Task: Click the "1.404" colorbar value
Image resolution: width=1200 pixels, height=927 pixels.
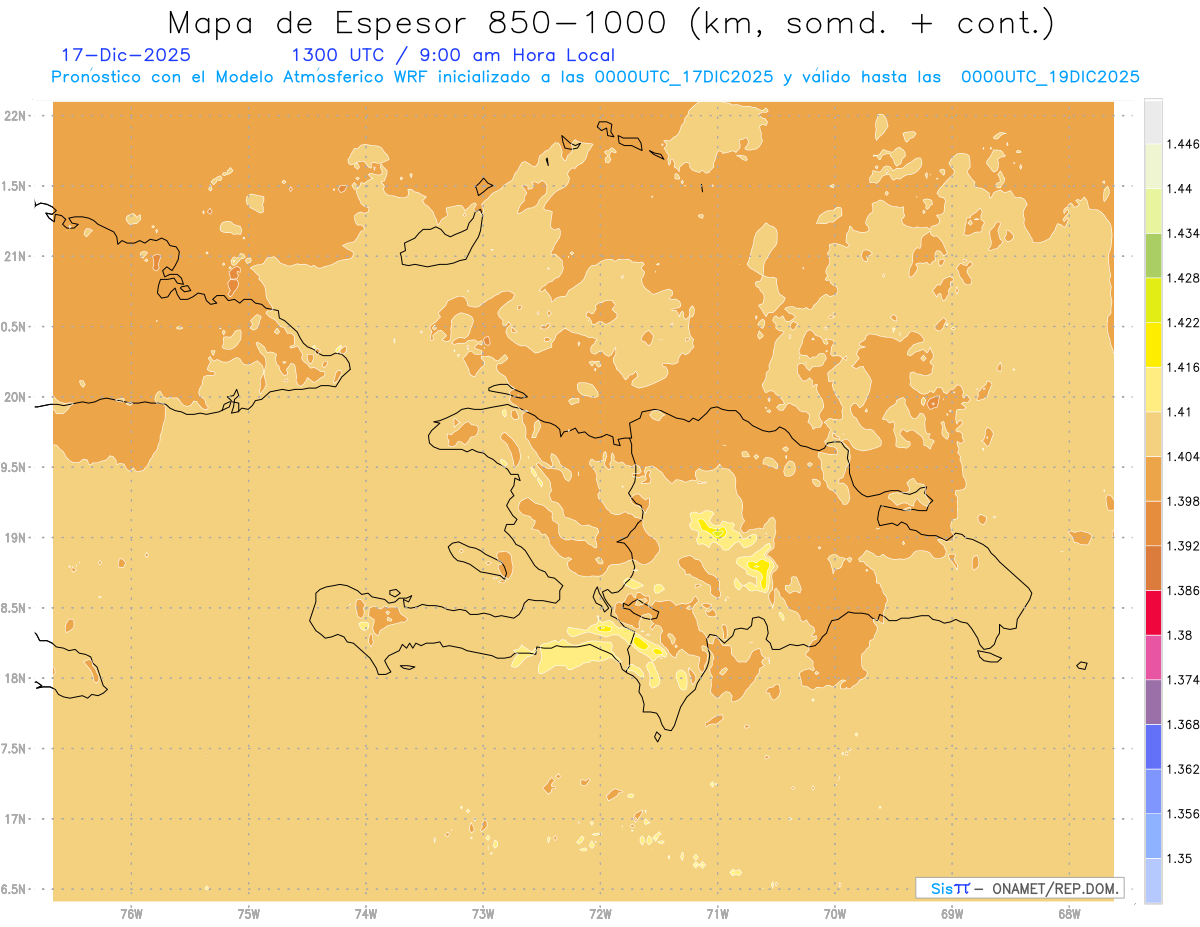Action: click(1181, 456)
